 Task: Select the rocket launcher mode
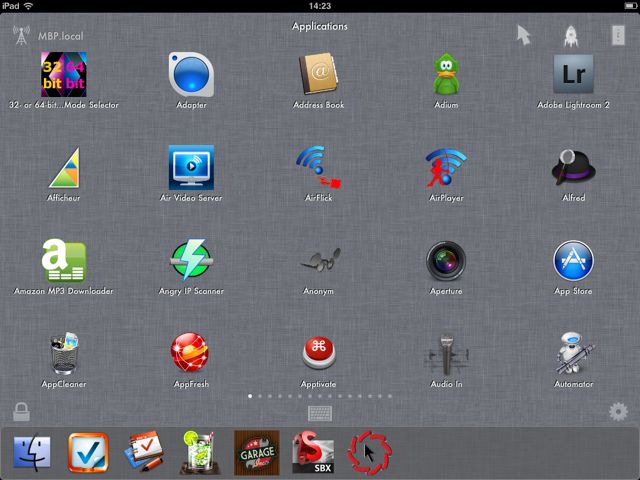(x=571, y=35)
